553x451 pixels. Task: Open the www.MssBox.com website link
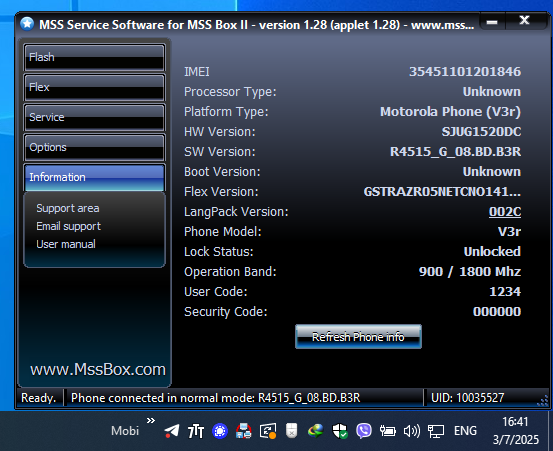(x=98, y=369)
